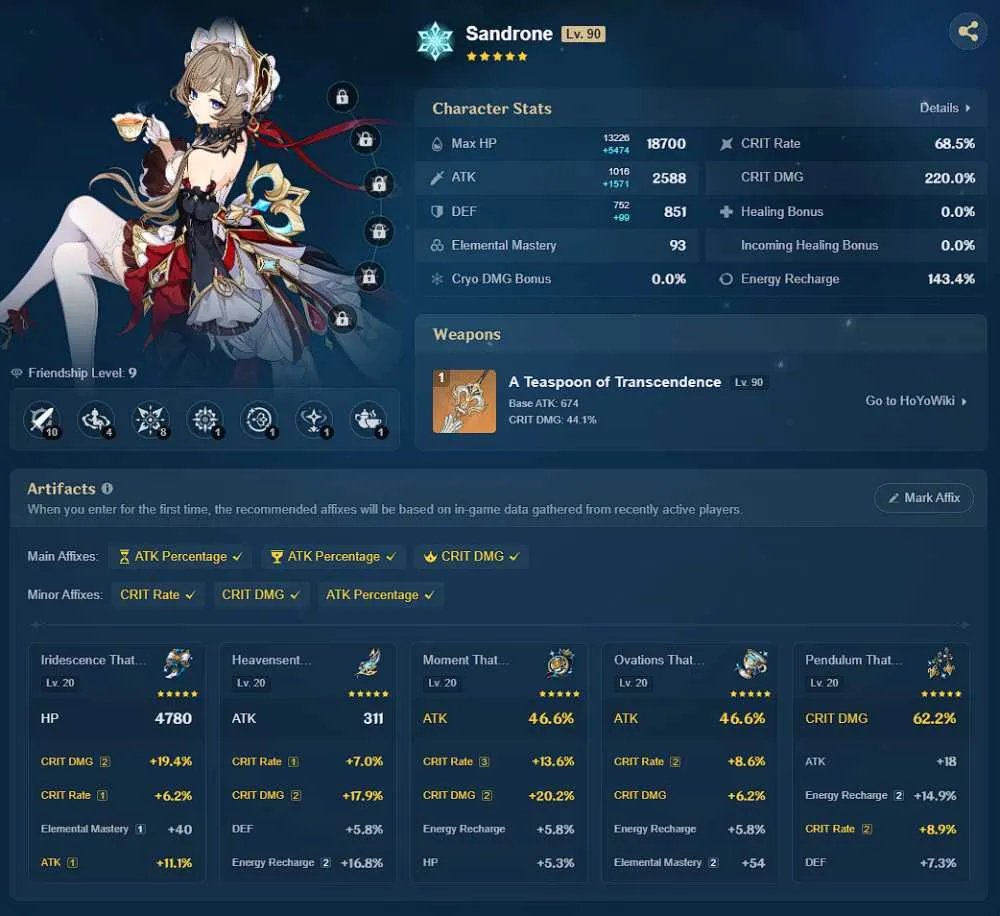
Task: Click the Iridescence That flower artifact icon
Action: point(178,663)
